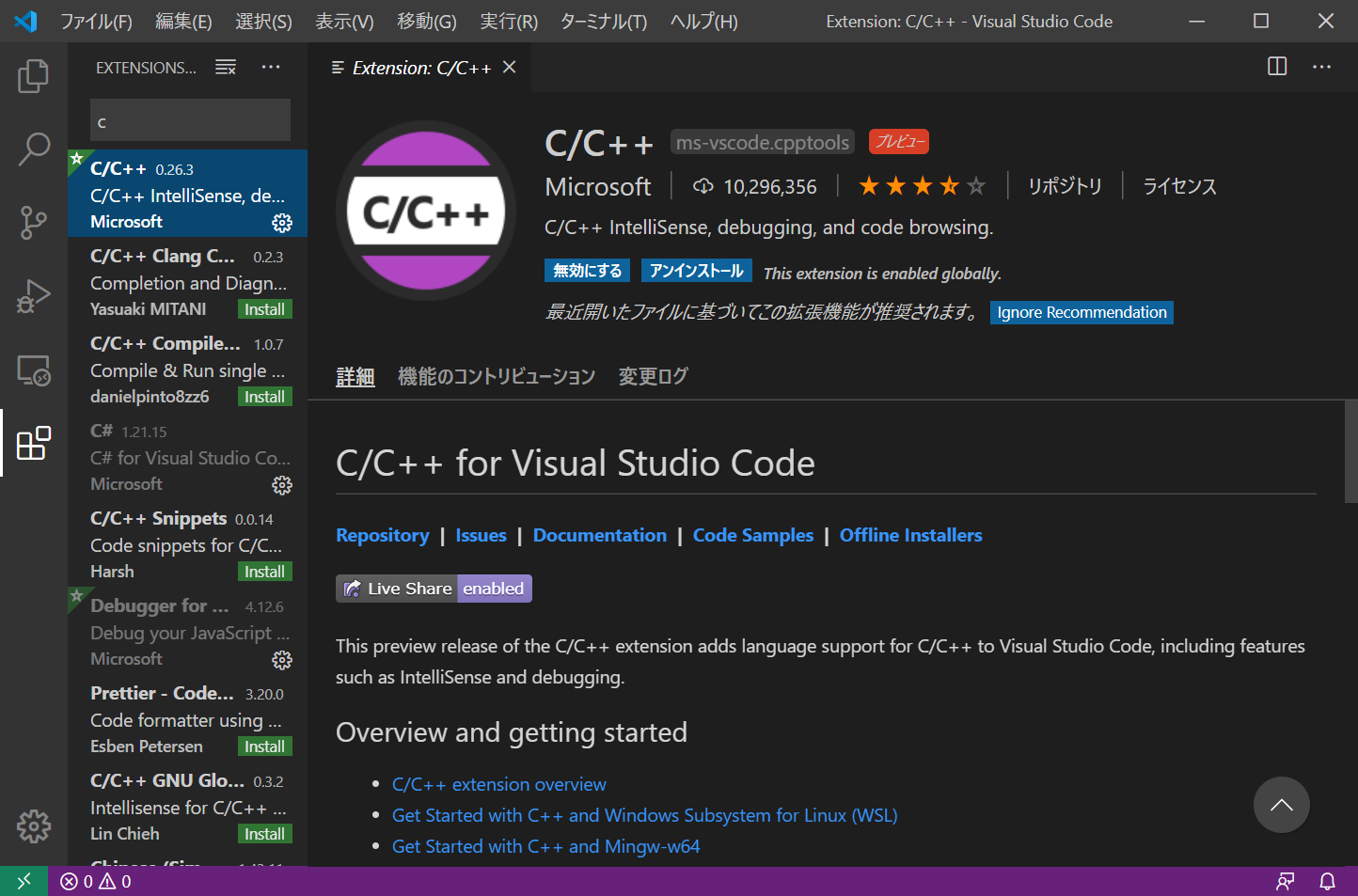Switch to the 詳細 tab
The width and height of the screenshot is (1358, 896).
click(355, 377)
